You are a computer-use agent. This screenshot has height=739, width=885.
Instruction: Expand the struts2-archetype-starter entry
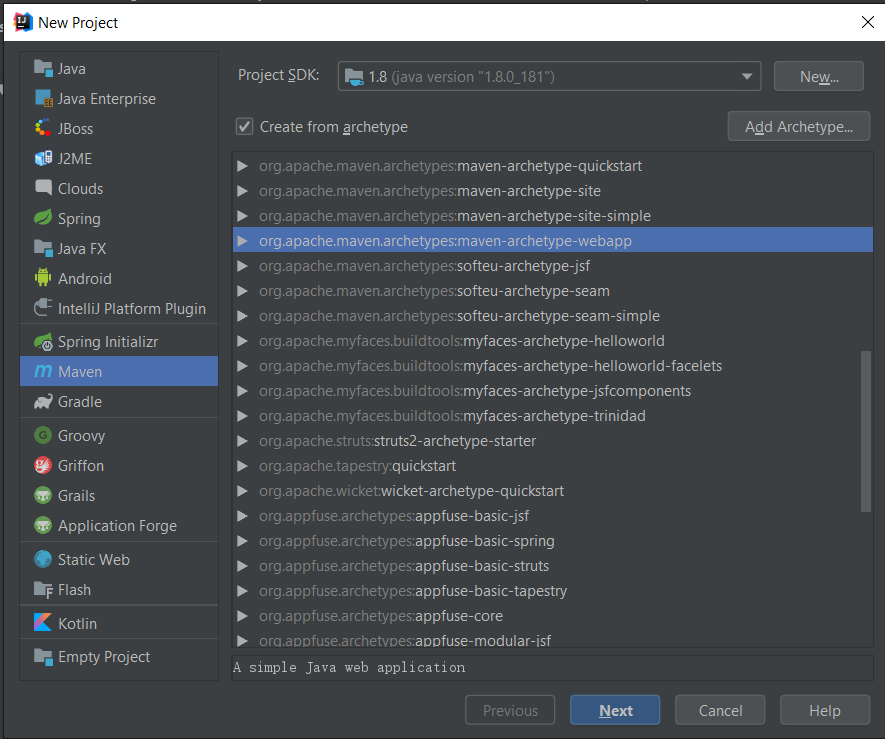[242, 441]
